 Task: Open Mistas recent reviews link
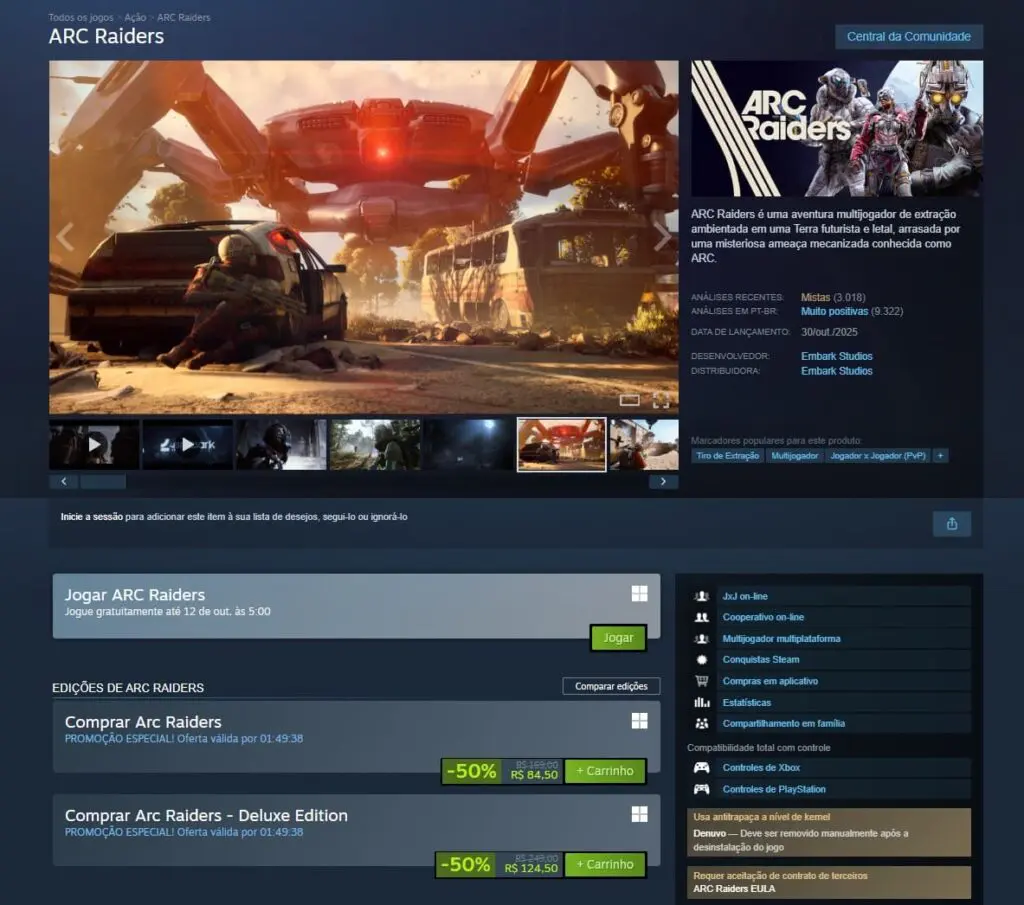point(816,297)
